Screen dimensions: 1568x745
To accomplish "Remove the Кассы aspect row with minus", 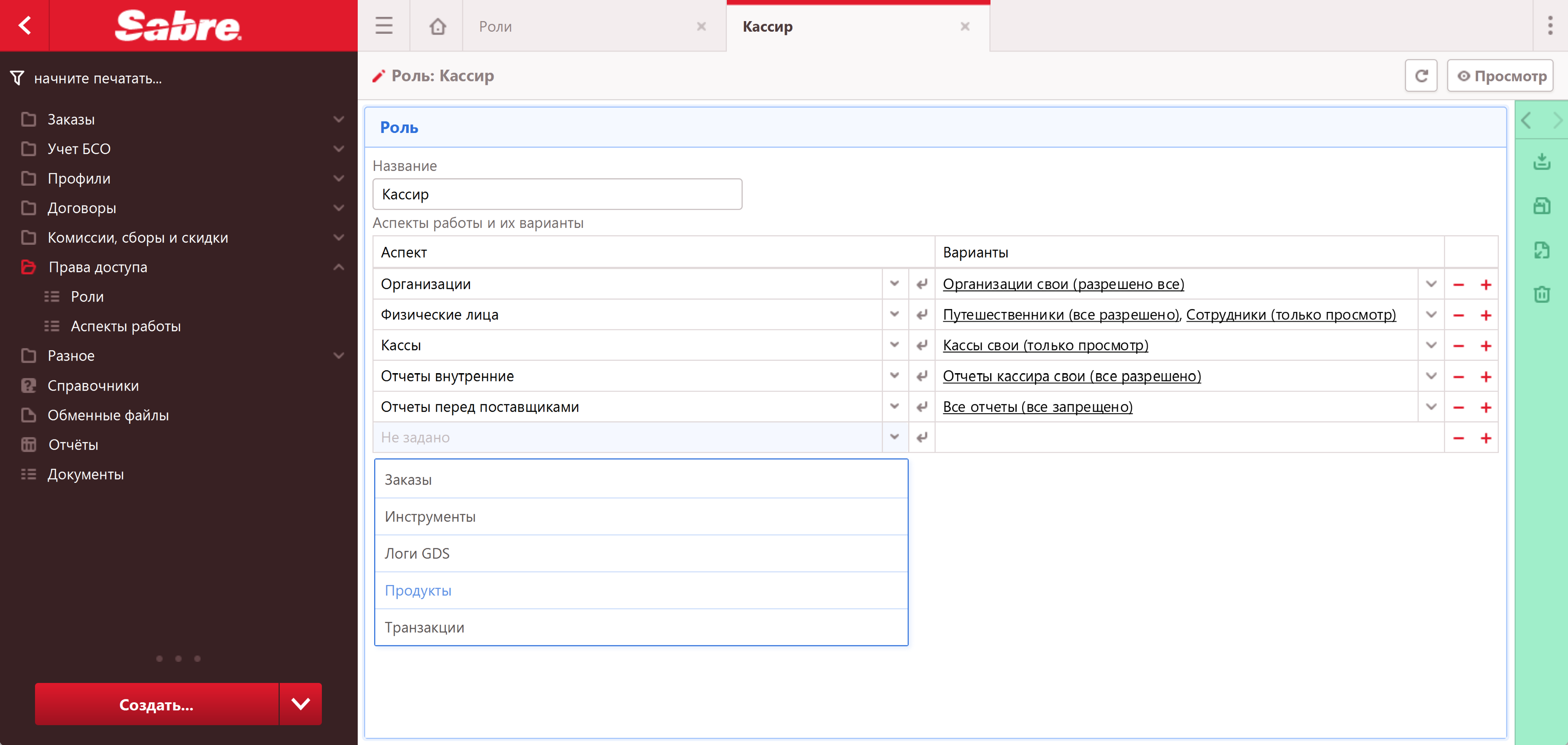I will 1458,346.
